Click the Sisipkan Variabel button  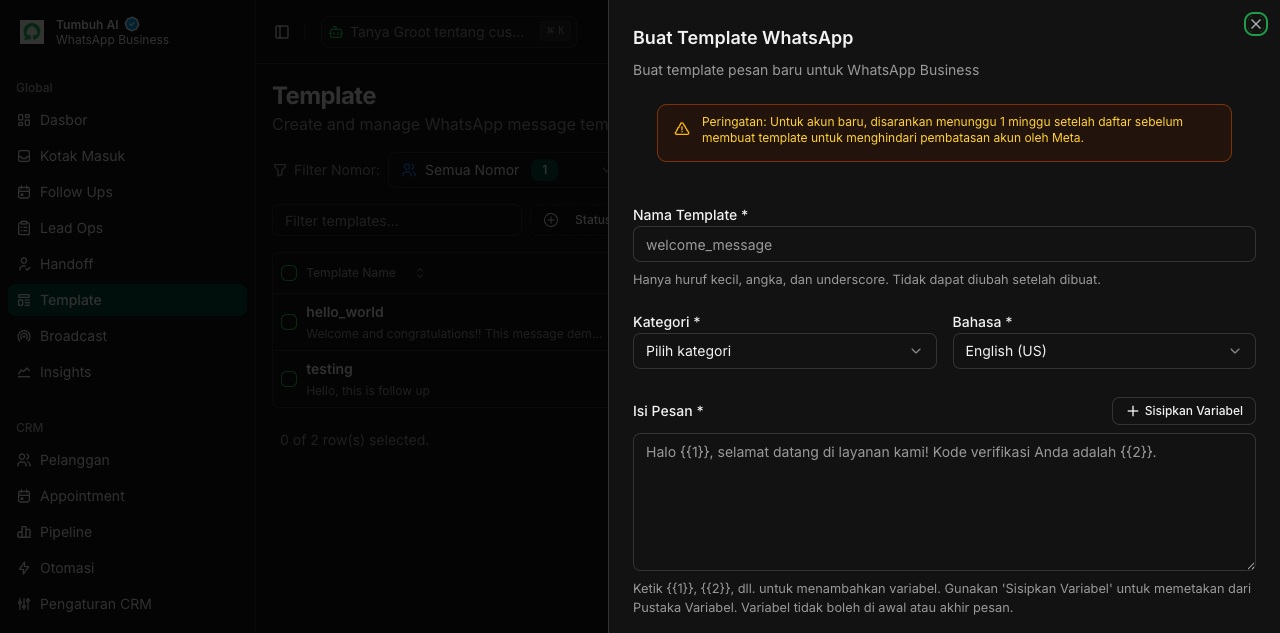pos(1184,411)
